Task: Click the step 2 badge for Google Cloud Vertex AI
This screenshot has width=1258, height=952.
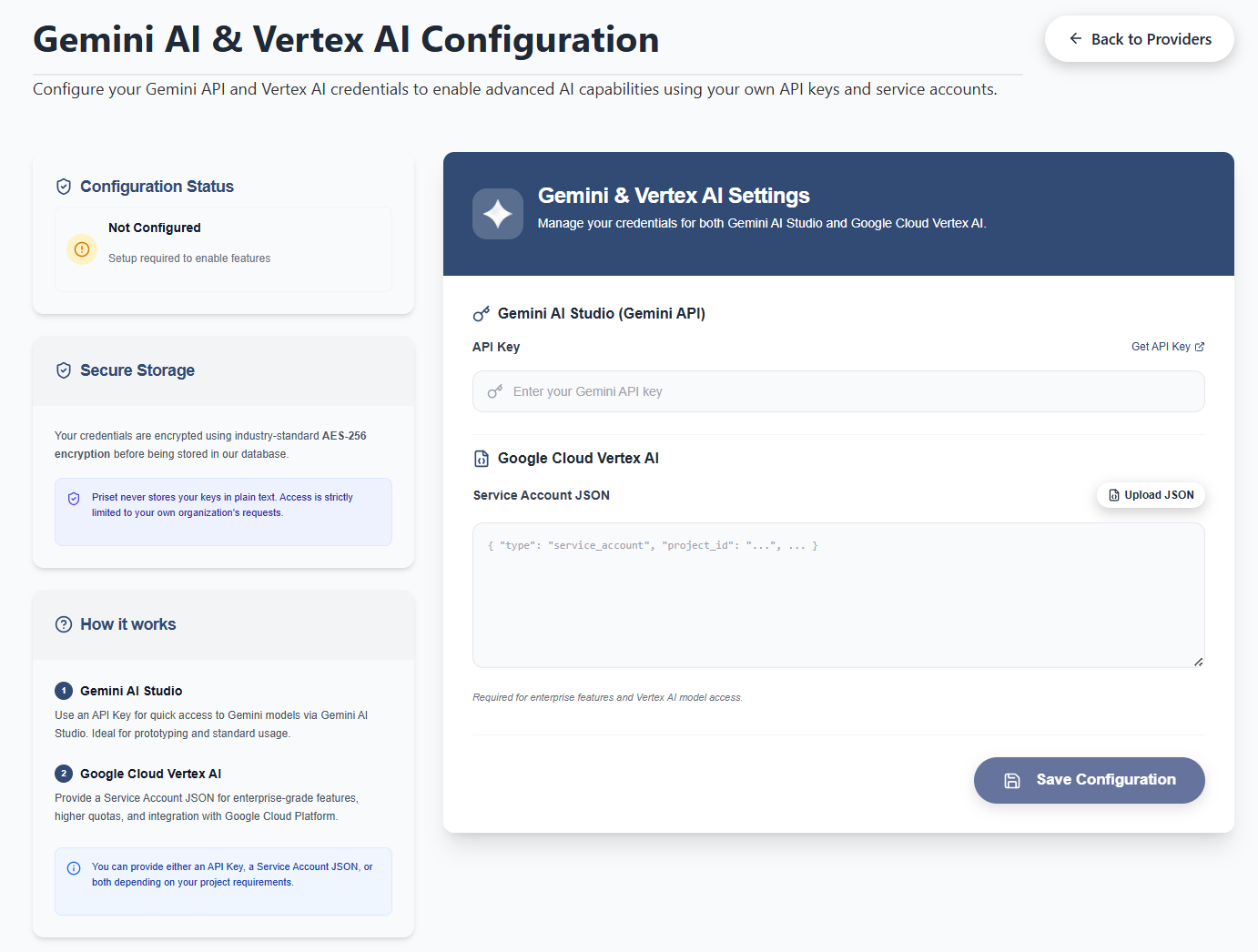Action: click(64, 774)
